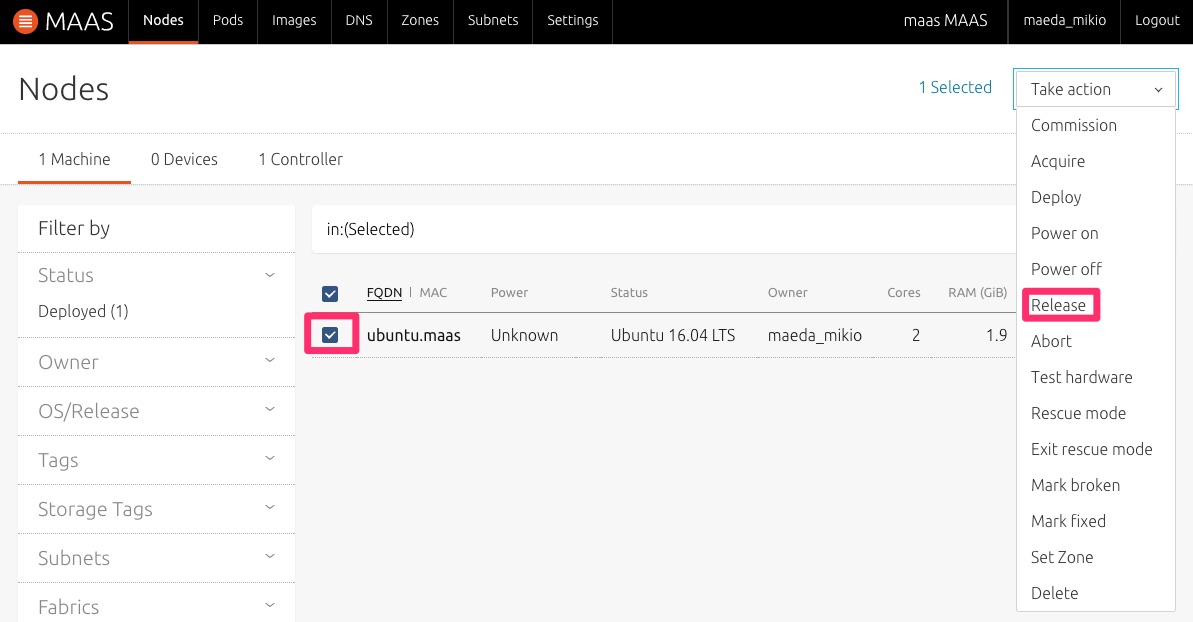The height and width of the screenshot is (622, 1193).
Task: Switch to the 1 Controller tab
Action: [x=300, y=159]
